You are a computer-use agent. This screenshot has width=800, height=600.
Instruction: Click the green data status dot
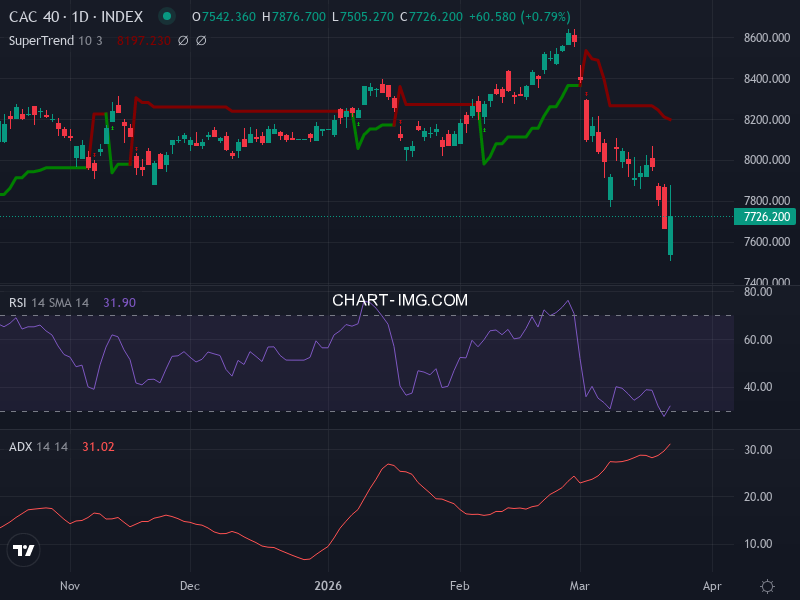pyautogui.click(x=165, y=16)
